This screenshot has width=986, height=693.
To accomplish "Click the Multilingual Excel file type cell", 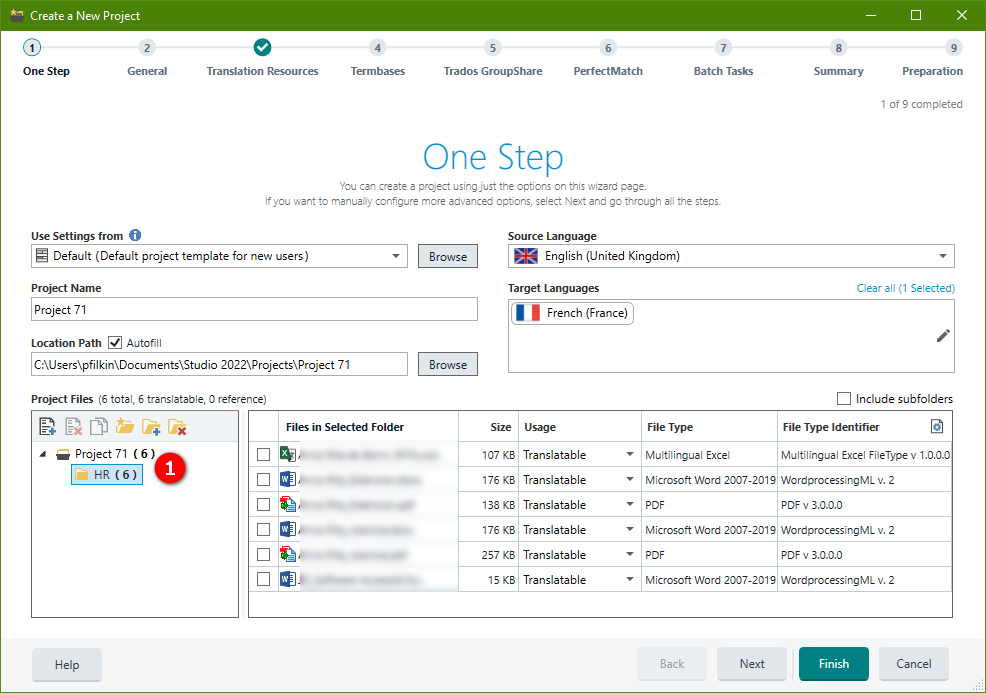I will 709,454.
